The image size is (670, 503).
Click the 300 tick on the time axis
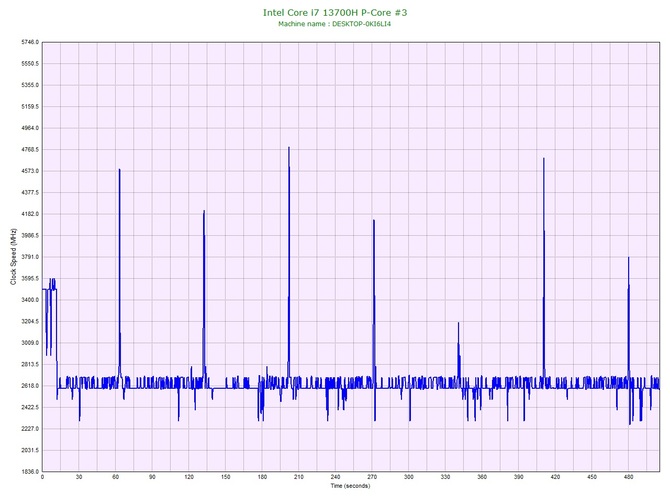click(x=409, y=477)
